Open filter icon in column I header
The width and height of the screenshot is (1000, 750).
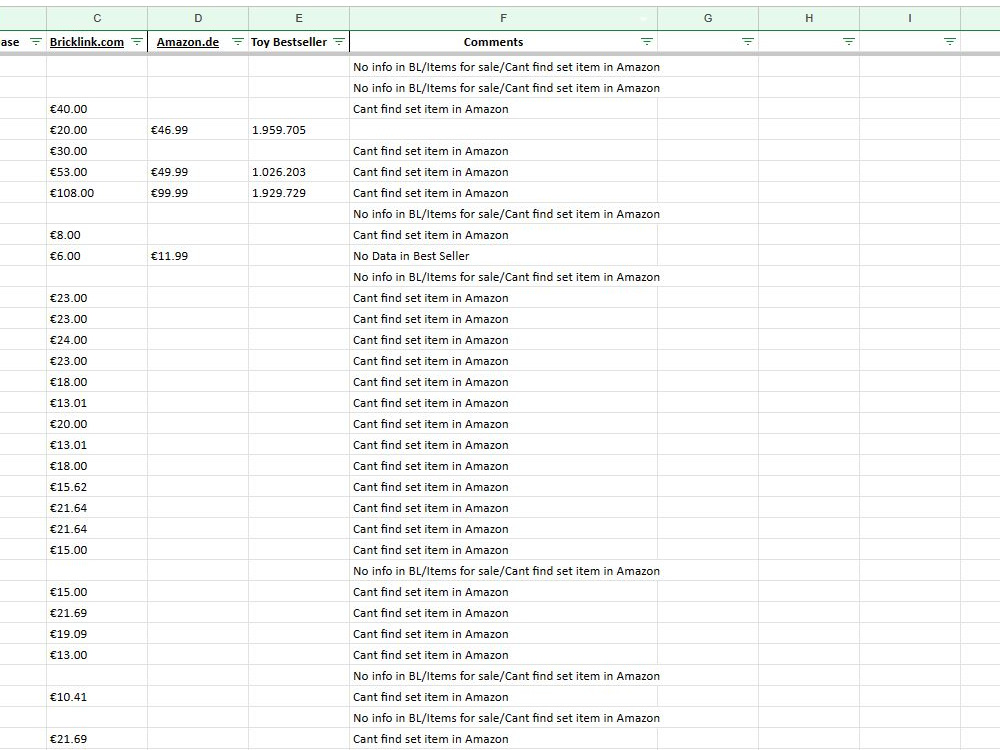coord(949,42)
